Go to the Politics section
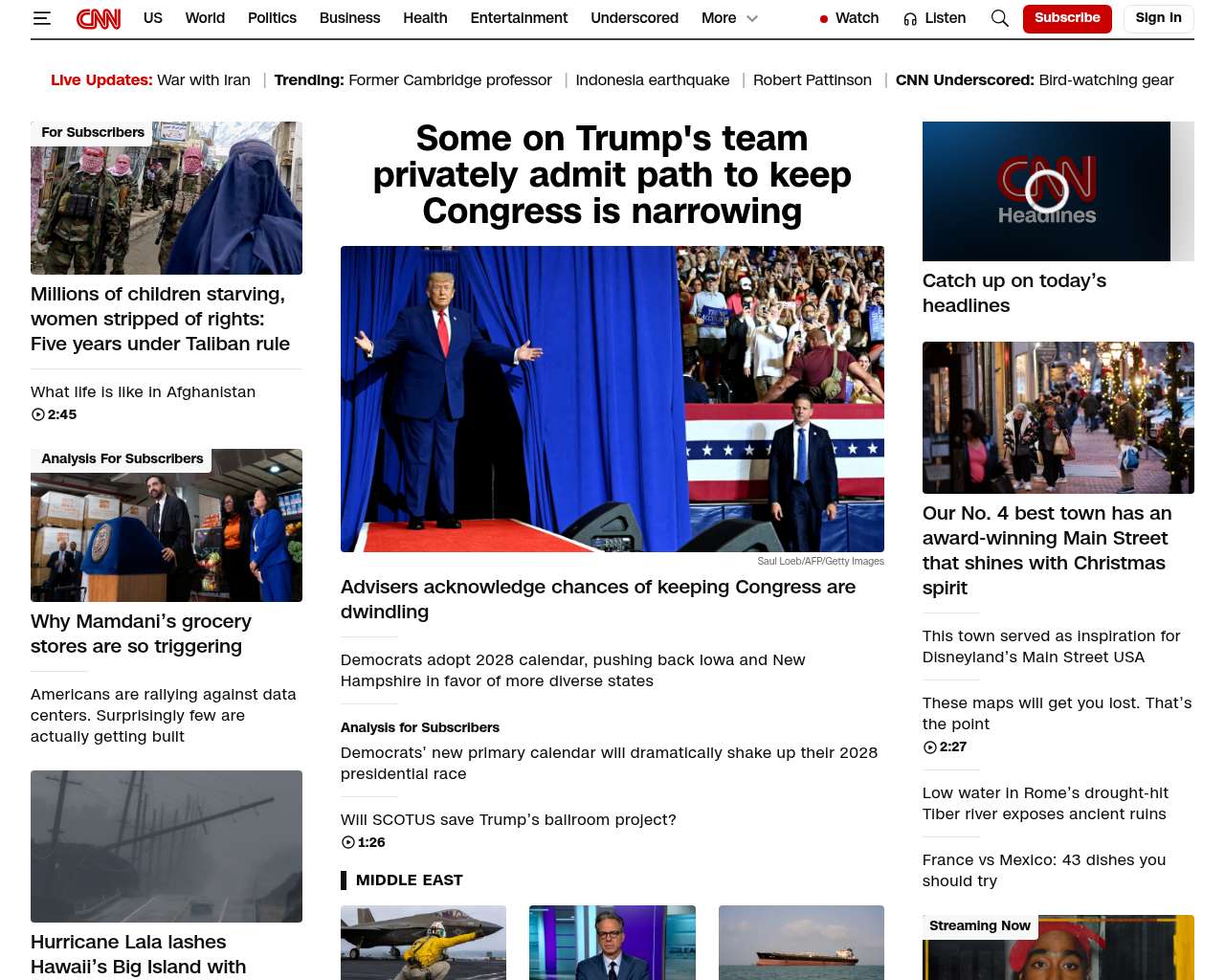The image size is (1225, 980). tap(272, 18)
